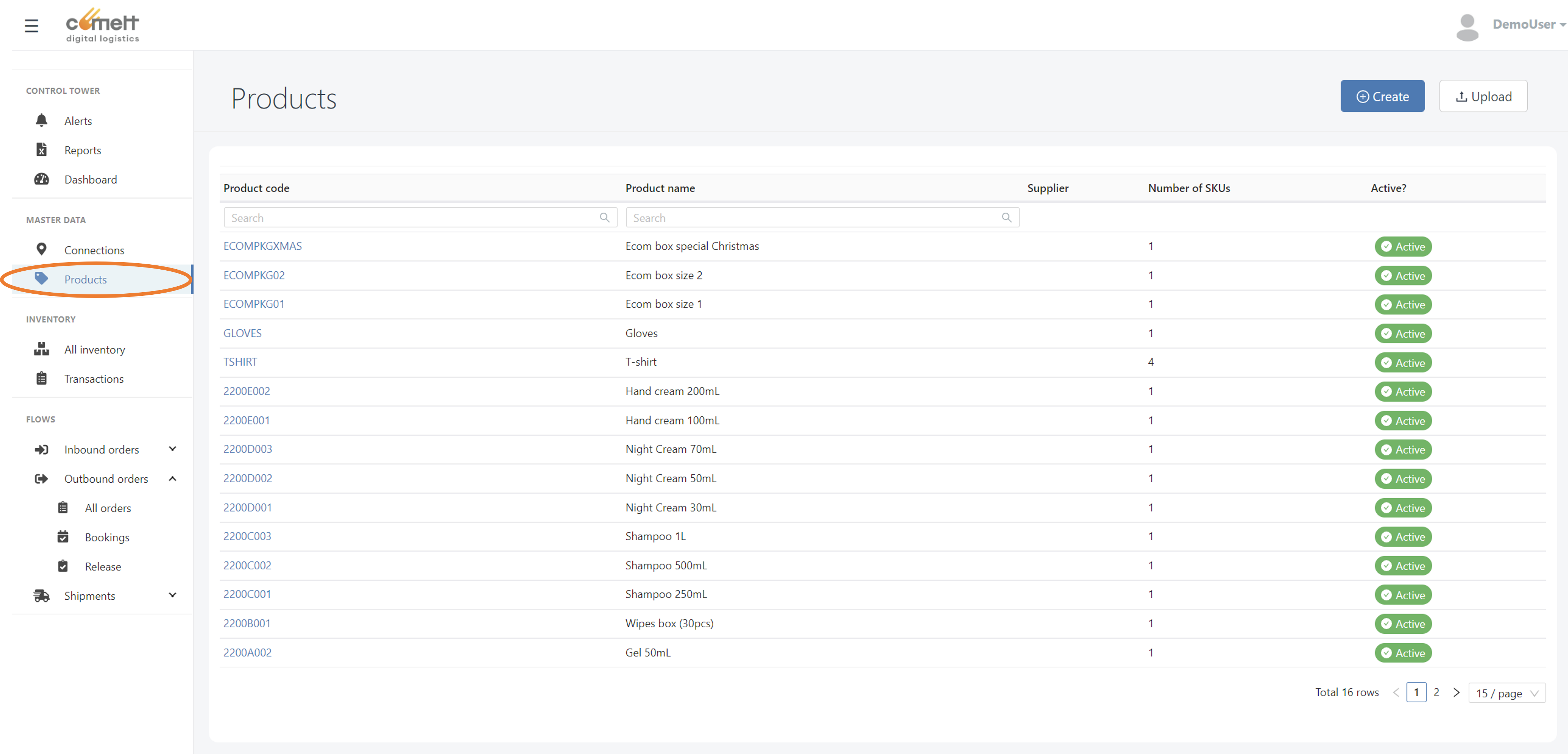The width and height of the screenshot is (1568, 754).
Task: Open the TSHIRT product code link
Action: pyautogui.click(x=240, y=362)
